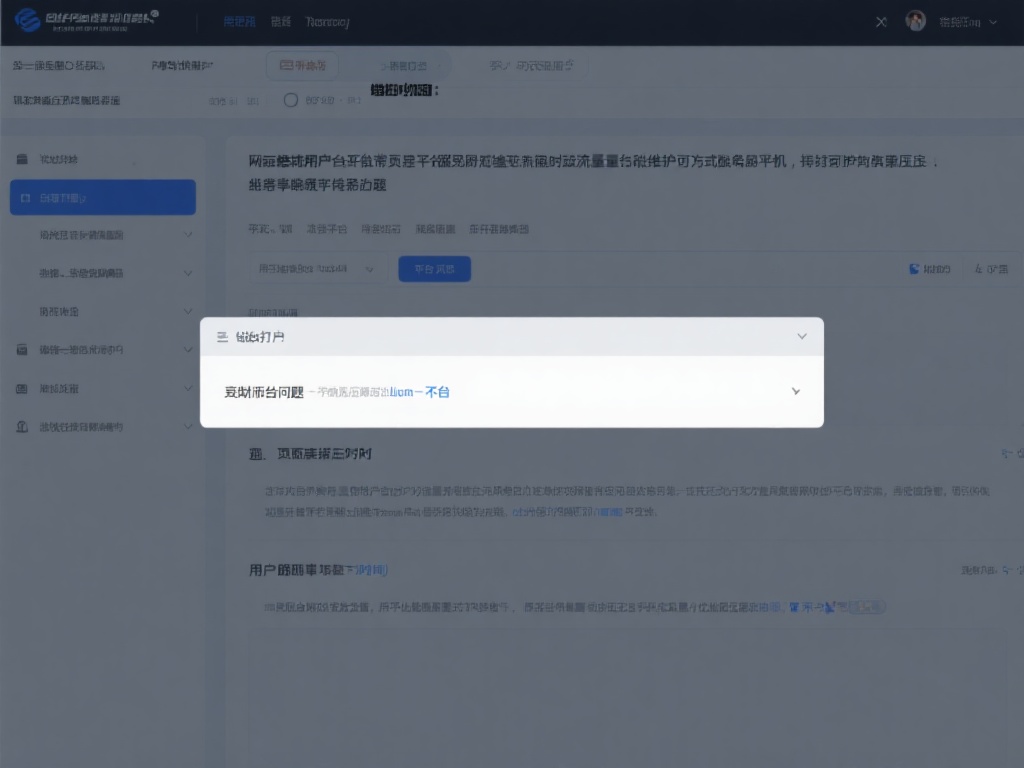Click the list icon on the FAQ card header
The width and height of the screenshot is (1024, 768).
221,337
